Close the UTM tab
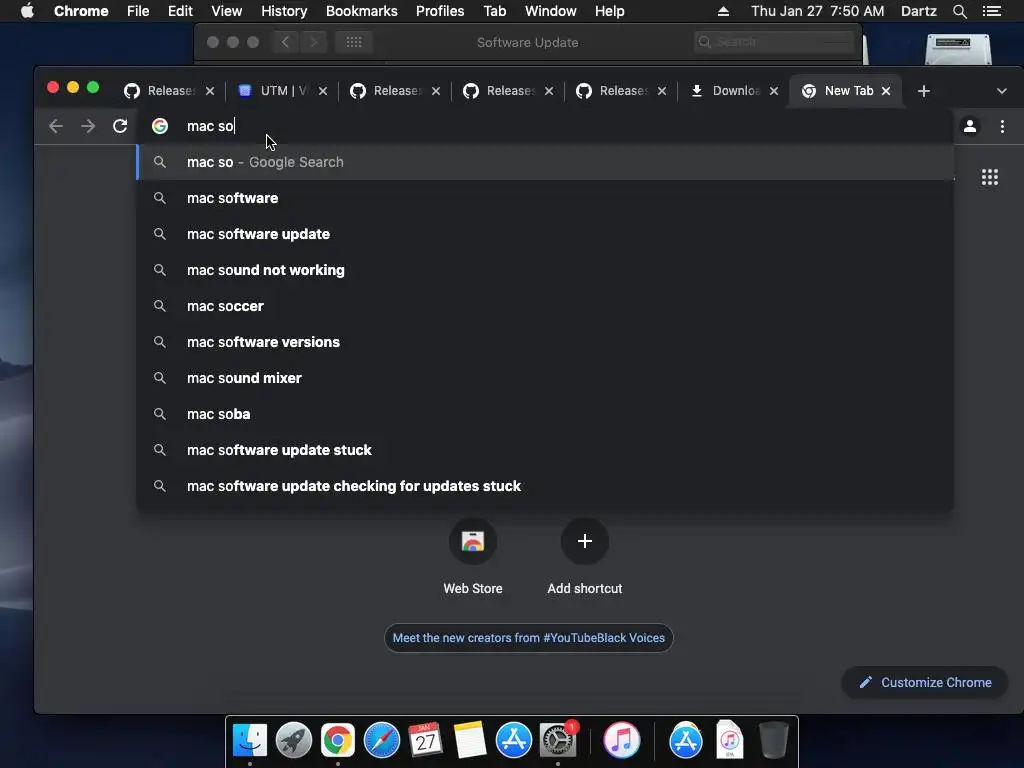The width and height of the screenshot is (1024, 768). [323, 91]
